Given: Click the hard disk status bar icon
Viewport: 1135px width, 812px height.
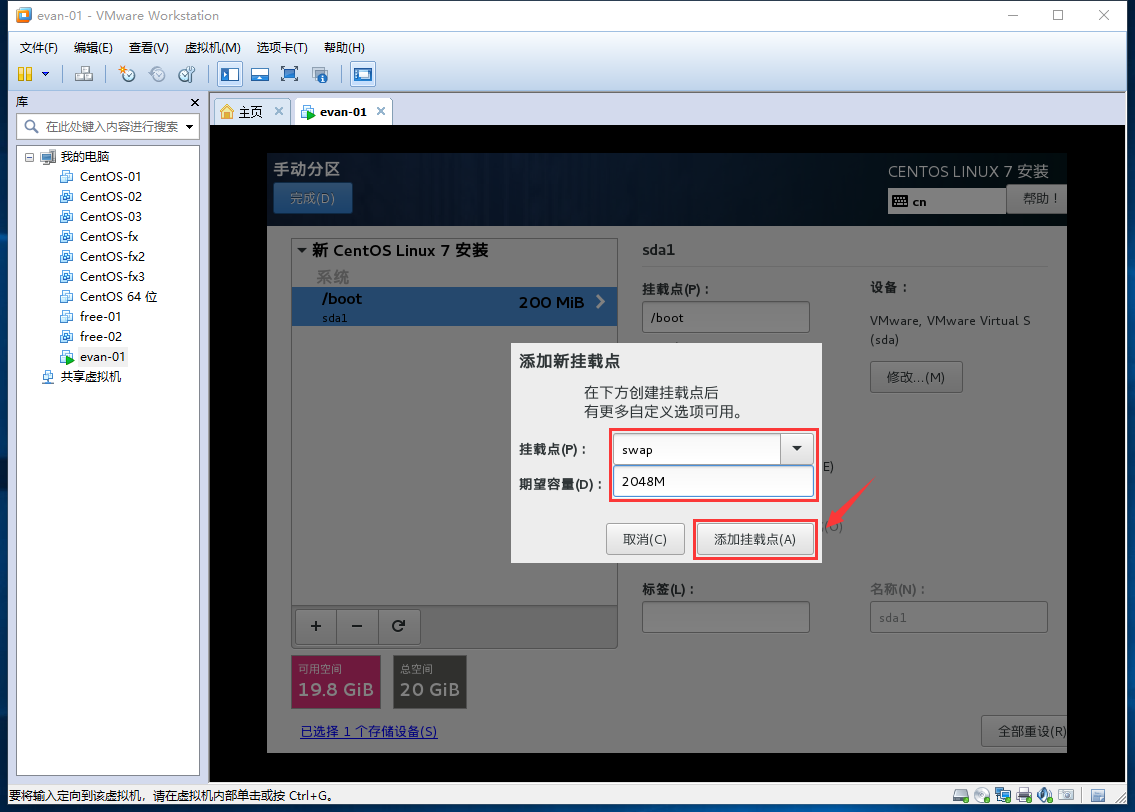Looking at the screenshot, I should pyautogui.click(x=961, y=795).
